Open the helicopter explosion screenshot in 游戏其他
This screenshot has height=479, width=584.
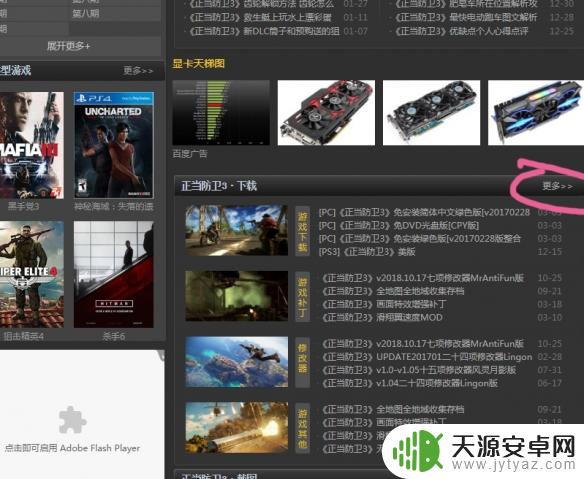pos(237,427)
